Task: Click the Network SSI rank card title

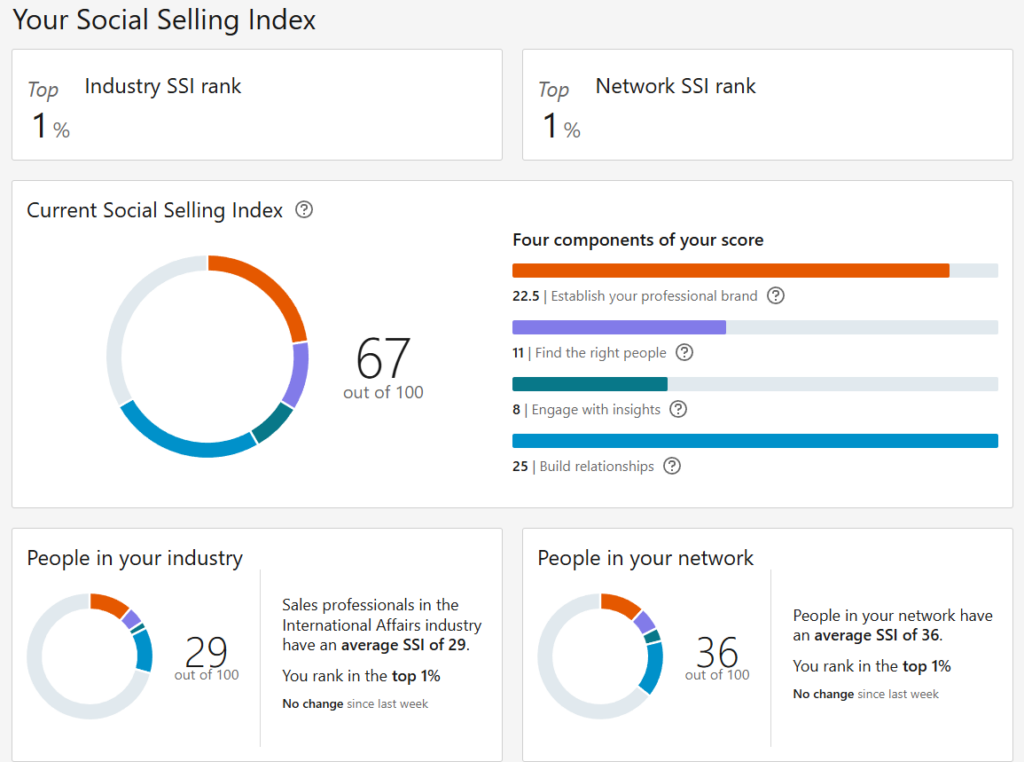Action: [675, 86]
